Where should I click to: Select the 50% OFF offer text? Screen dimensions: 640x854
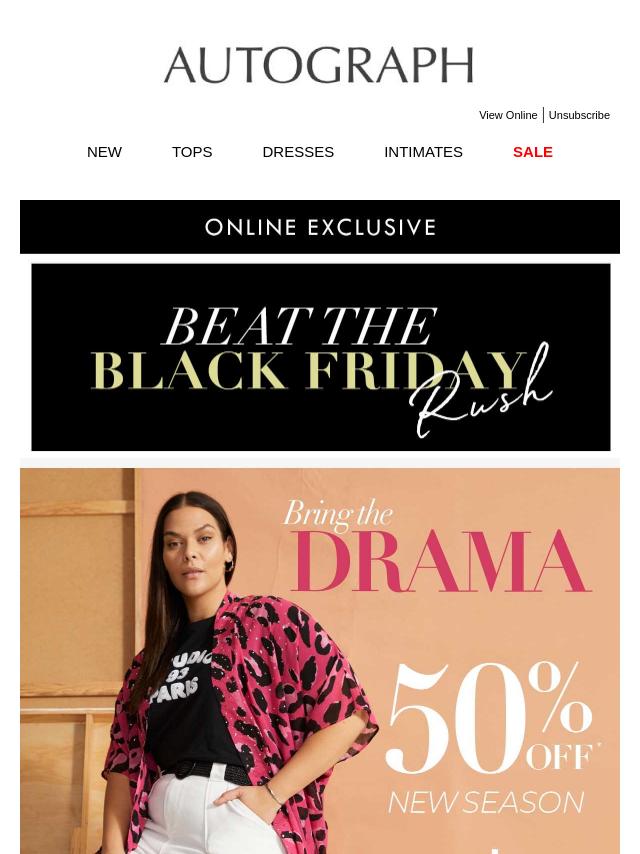click(x=489, y=717)
